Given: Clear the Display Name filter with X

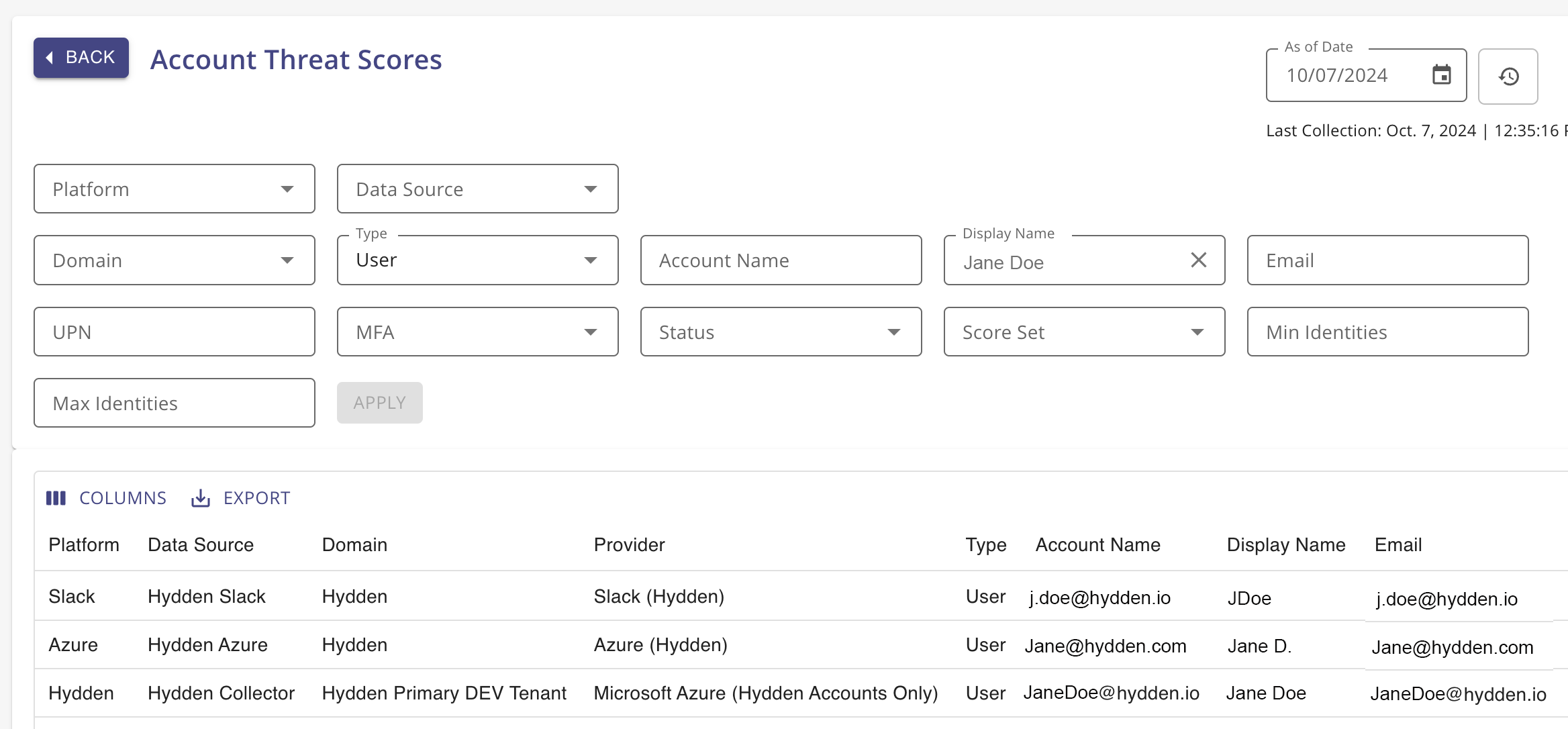Looking at the screenshot, I should click(x=1199, y=260).
